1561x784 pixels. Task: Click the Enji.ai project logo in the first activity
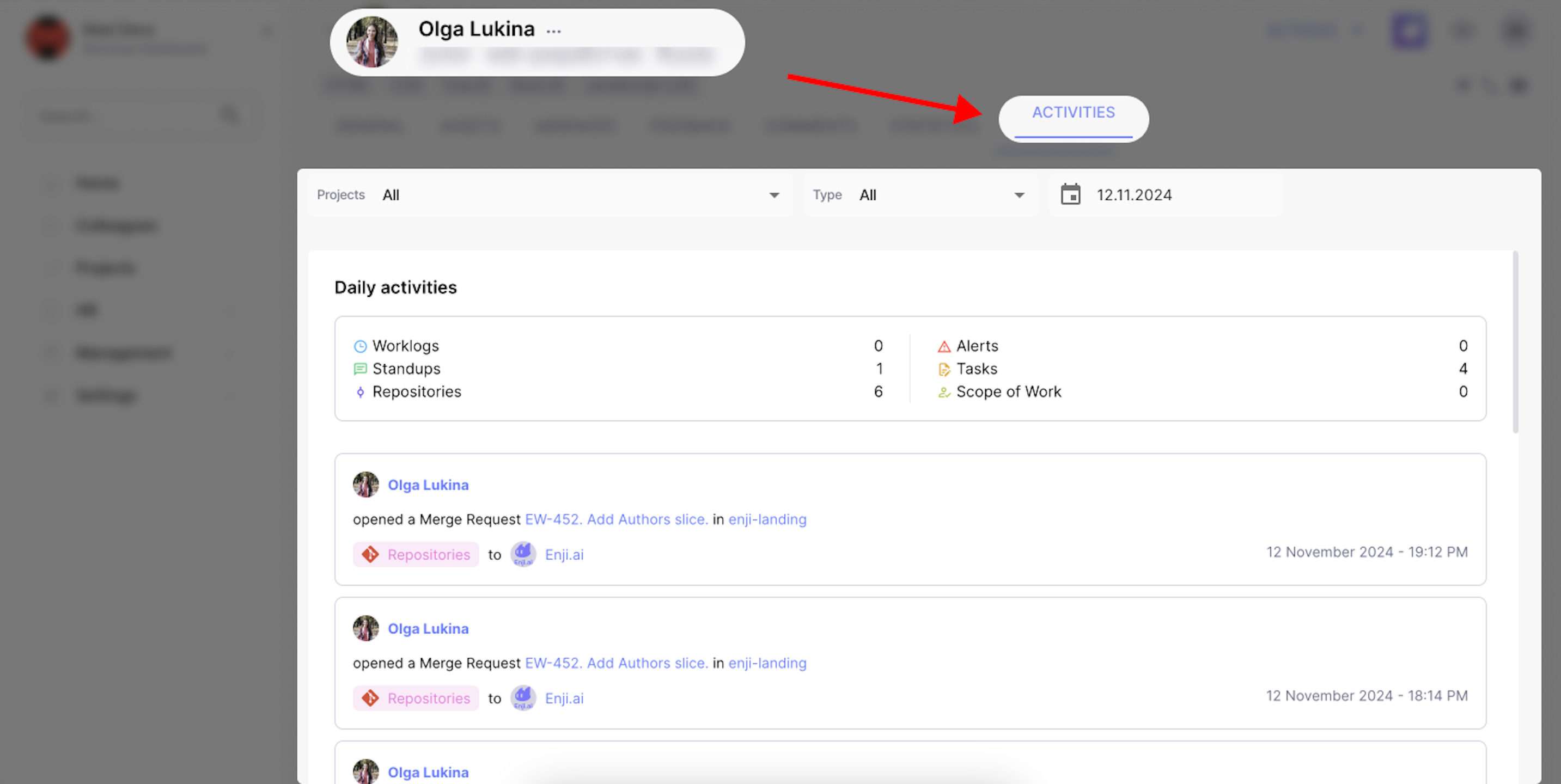523,554
